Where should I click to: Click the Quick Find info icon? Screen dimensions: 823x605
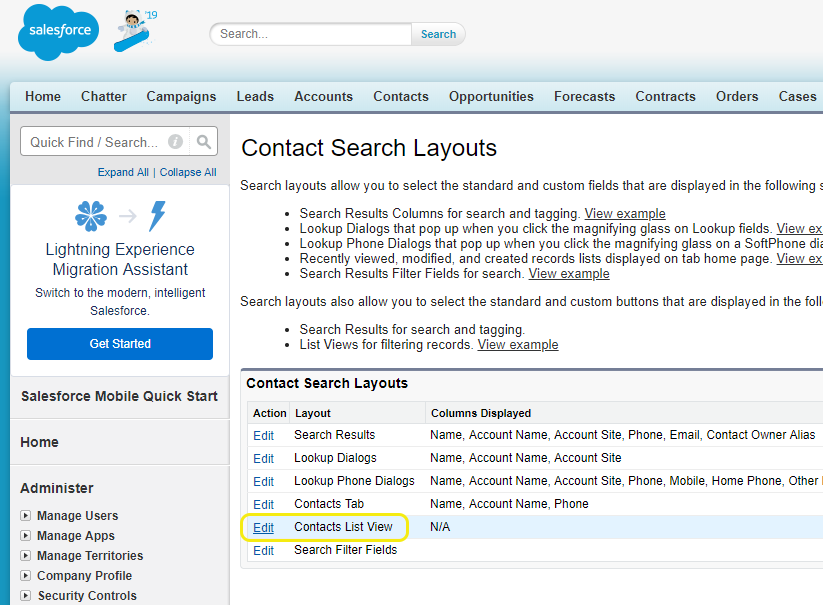[175, 142]
